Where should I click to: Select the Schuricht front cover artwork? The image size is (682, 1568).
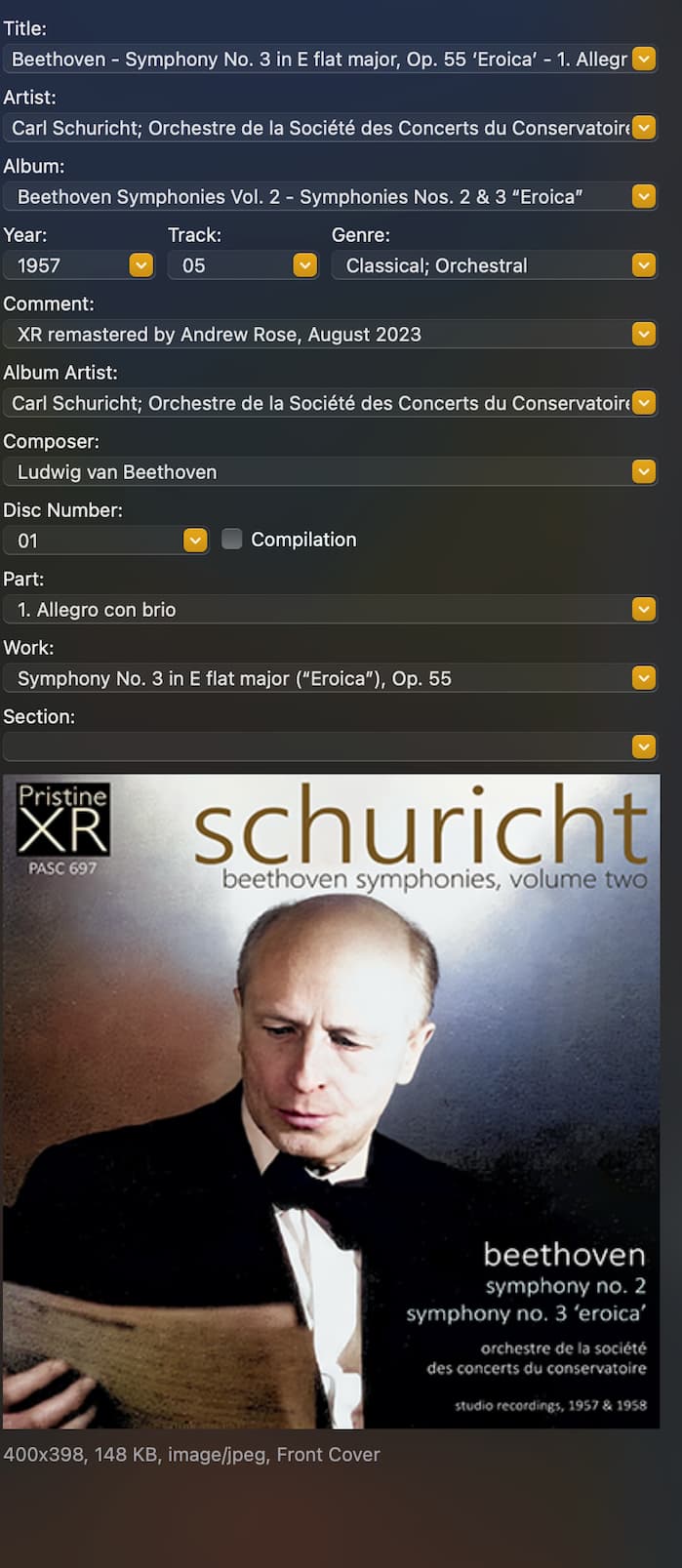tap(331, 1102)
